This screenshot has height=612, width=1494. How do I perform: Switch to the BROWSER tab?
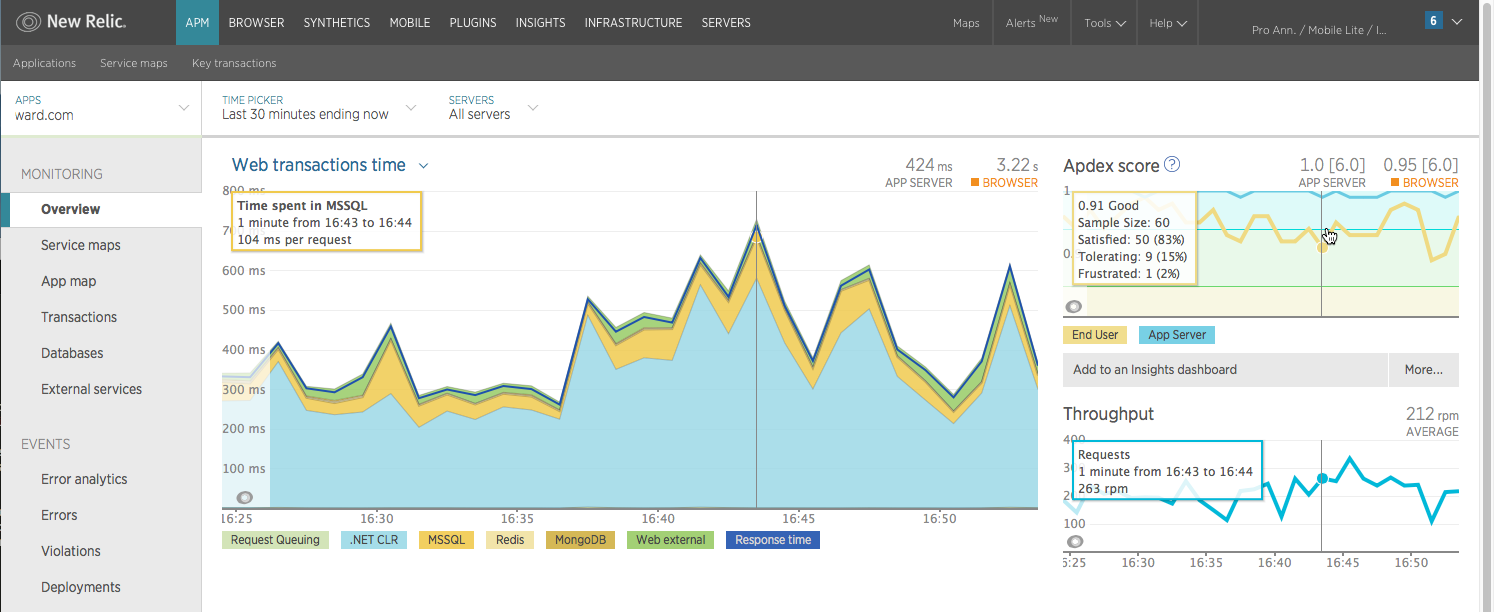pyautogui.click(x=256, y=23)
